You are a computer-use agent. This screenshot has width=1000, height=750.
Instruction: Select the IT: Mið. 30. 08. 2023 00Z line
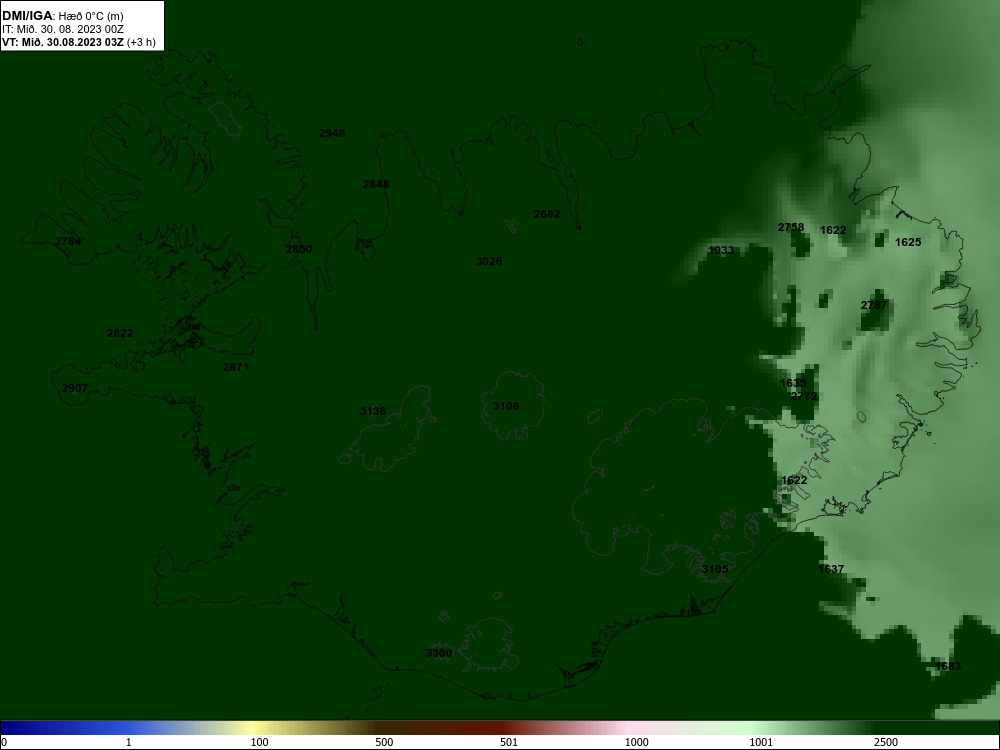[62, 29]
